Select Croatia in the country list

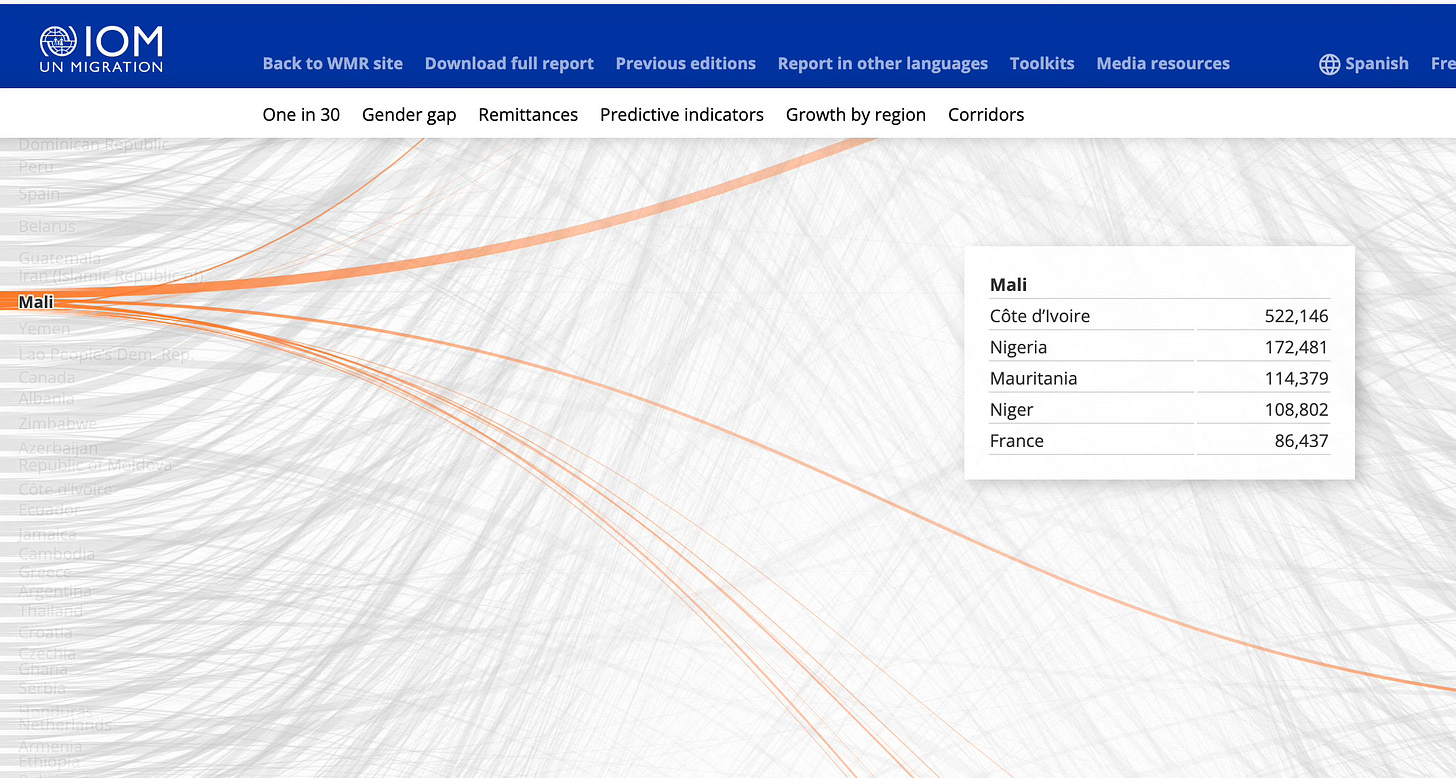(x=45, y=632)
